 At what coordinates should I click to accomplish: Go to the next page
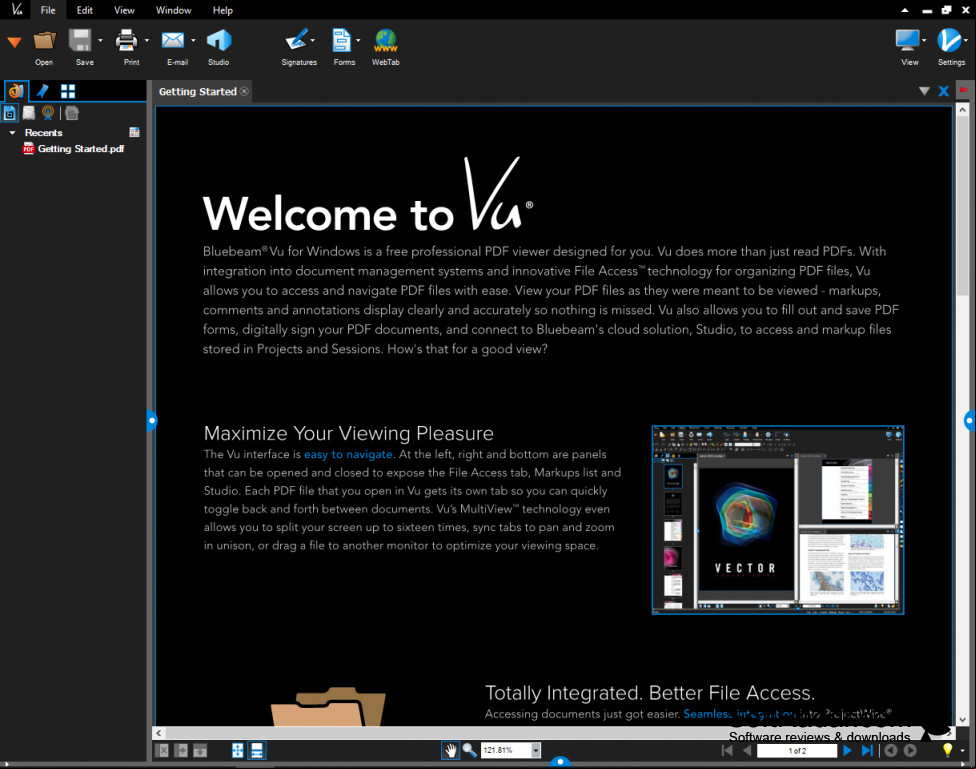847,750
